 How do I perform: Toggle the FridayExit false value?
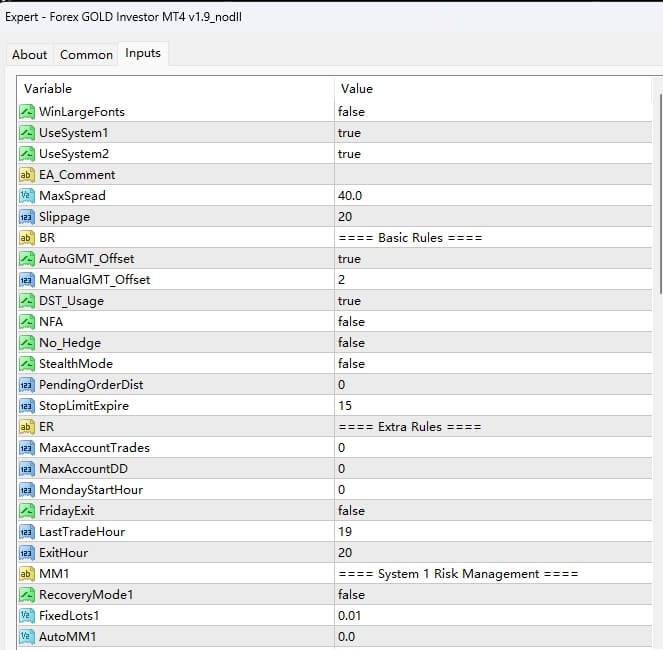pos(351,511)
